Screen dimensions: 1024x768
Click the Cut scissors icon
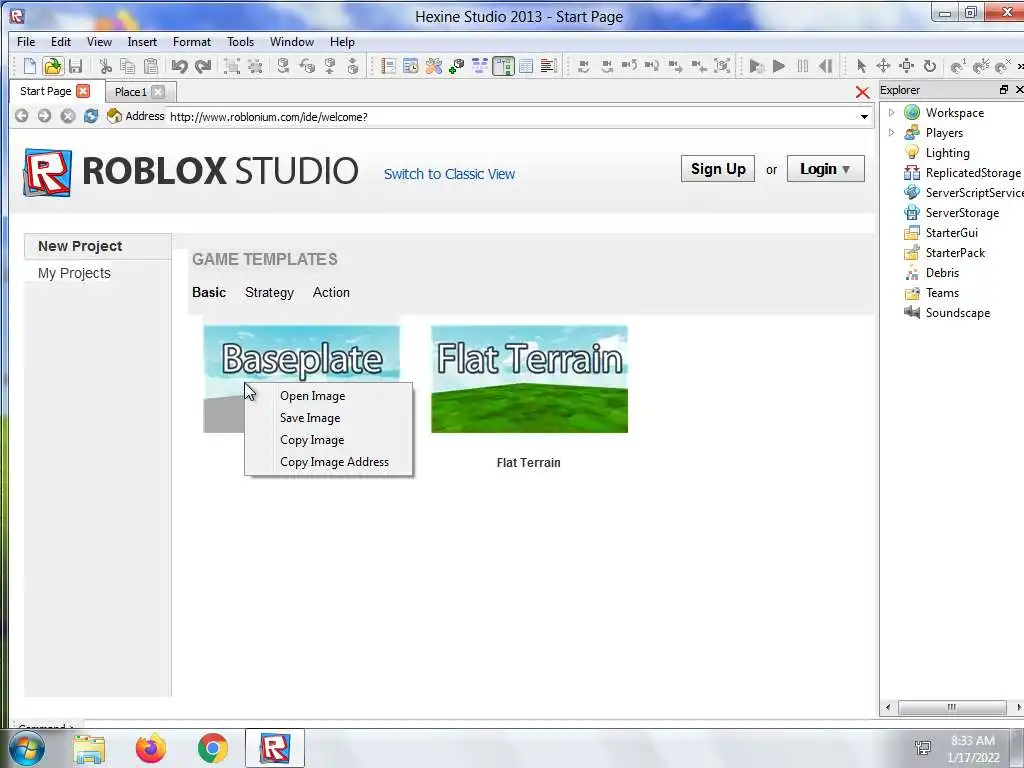105,66
